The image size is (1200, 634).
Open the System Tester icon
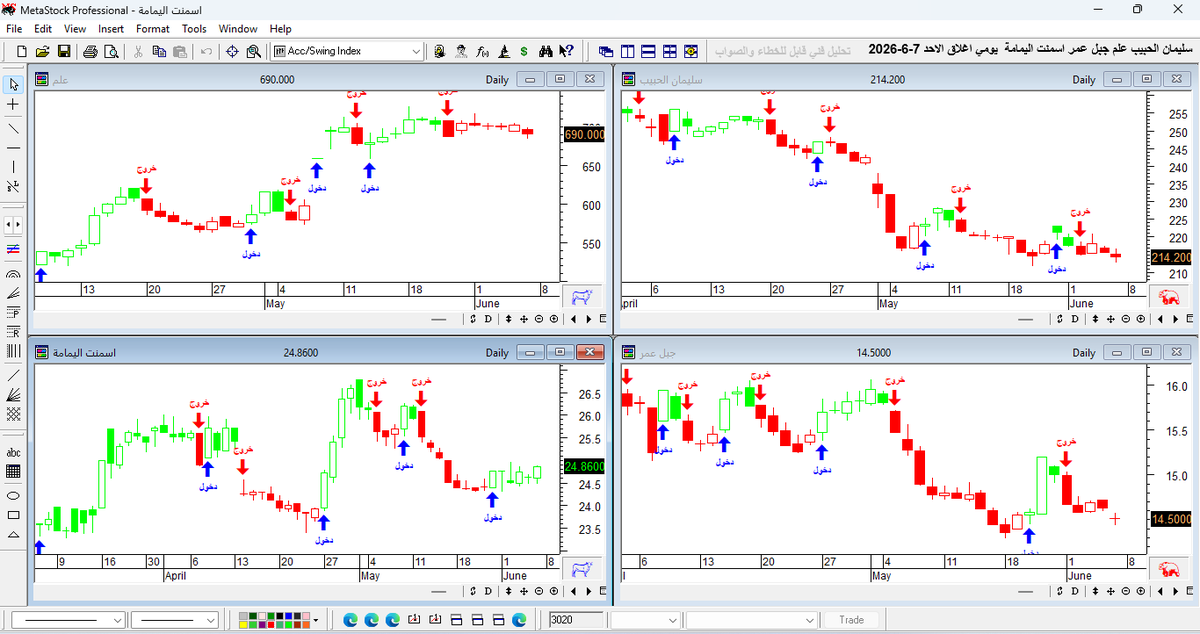(x=503, y=51)
